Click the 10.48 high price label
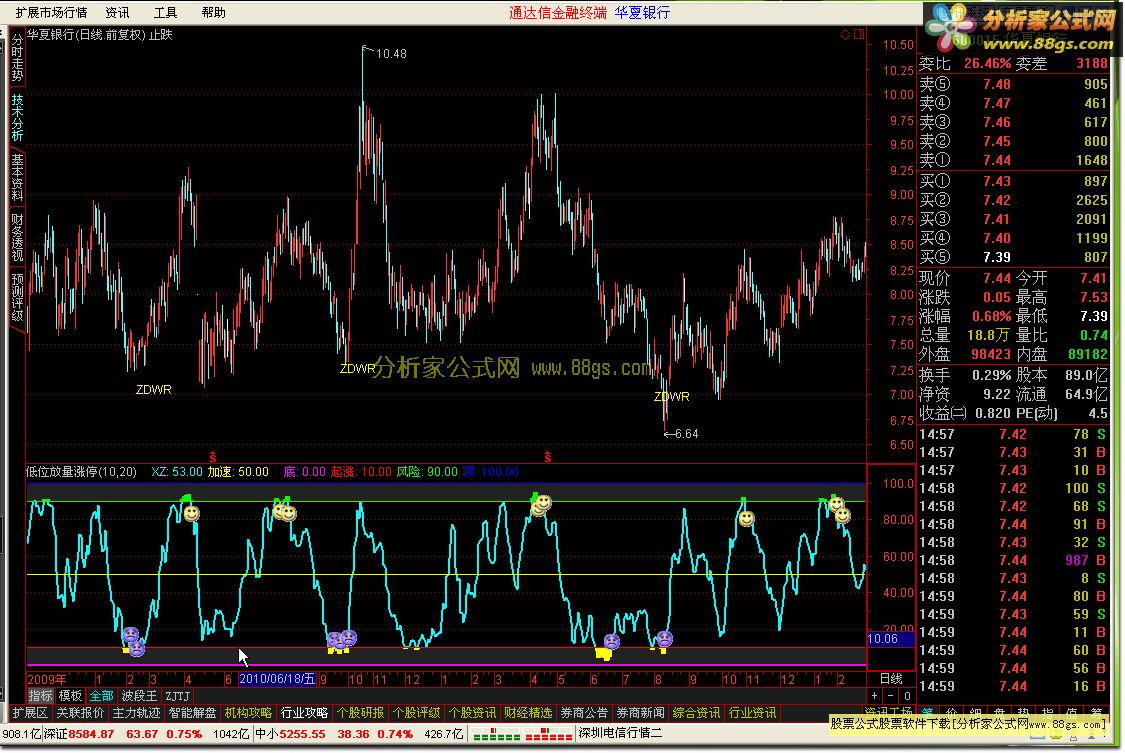 tap(391, 54)
